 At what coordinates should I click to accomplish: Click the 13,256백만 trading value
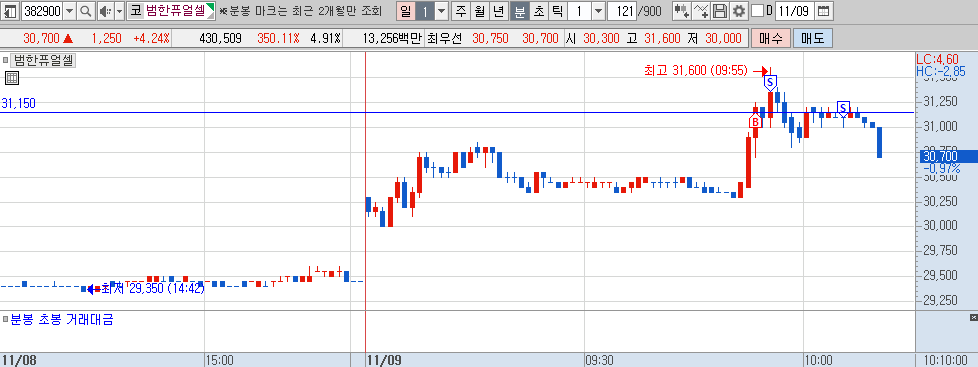[392, 39]
